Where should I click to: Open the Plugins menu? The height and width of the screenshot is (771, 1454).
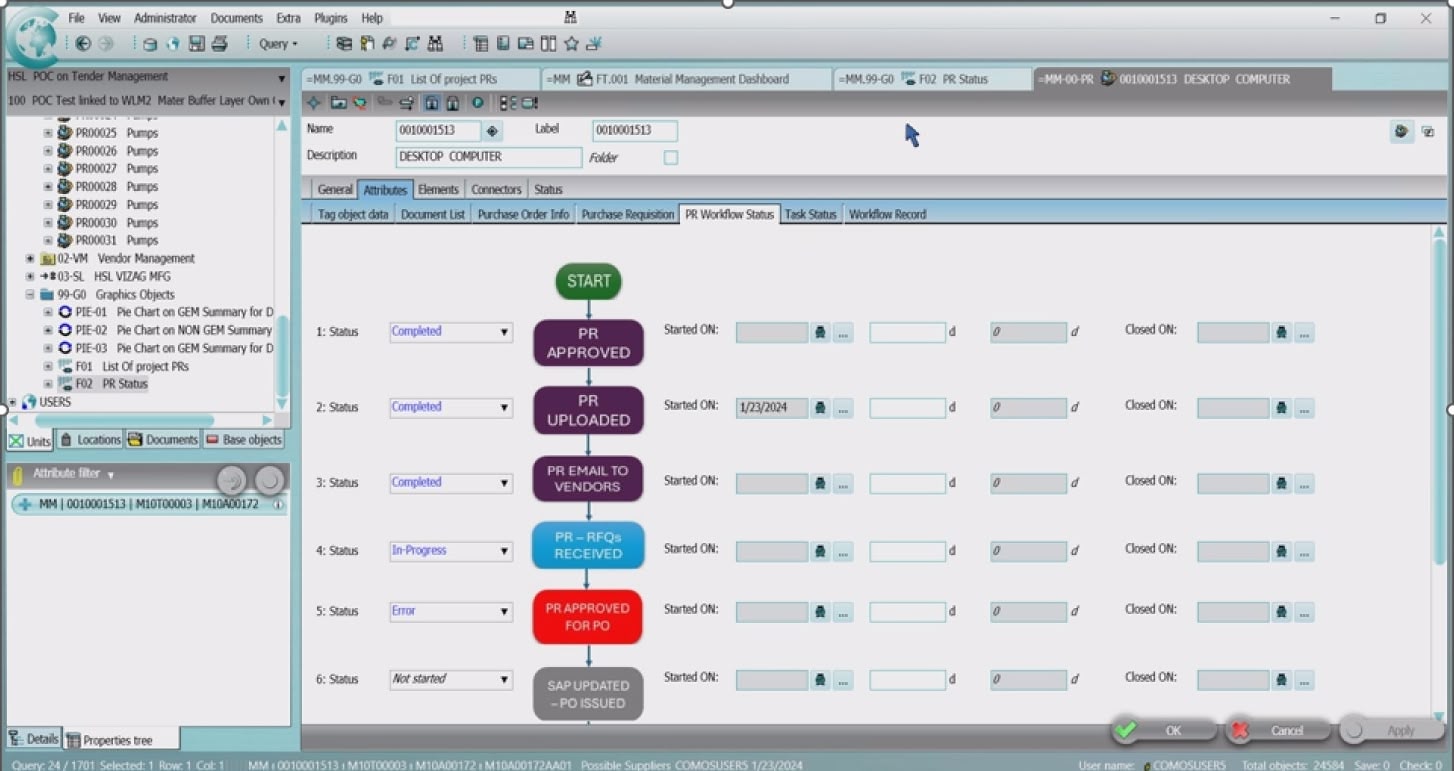330,18
